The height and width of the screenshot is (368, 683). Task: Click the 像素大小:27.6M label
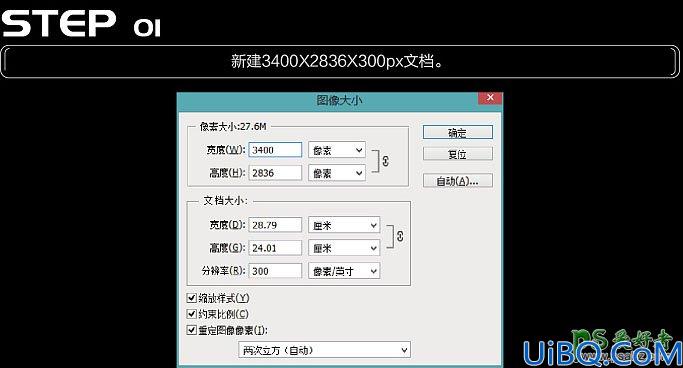pyautogui.click(x=233, y=127)
